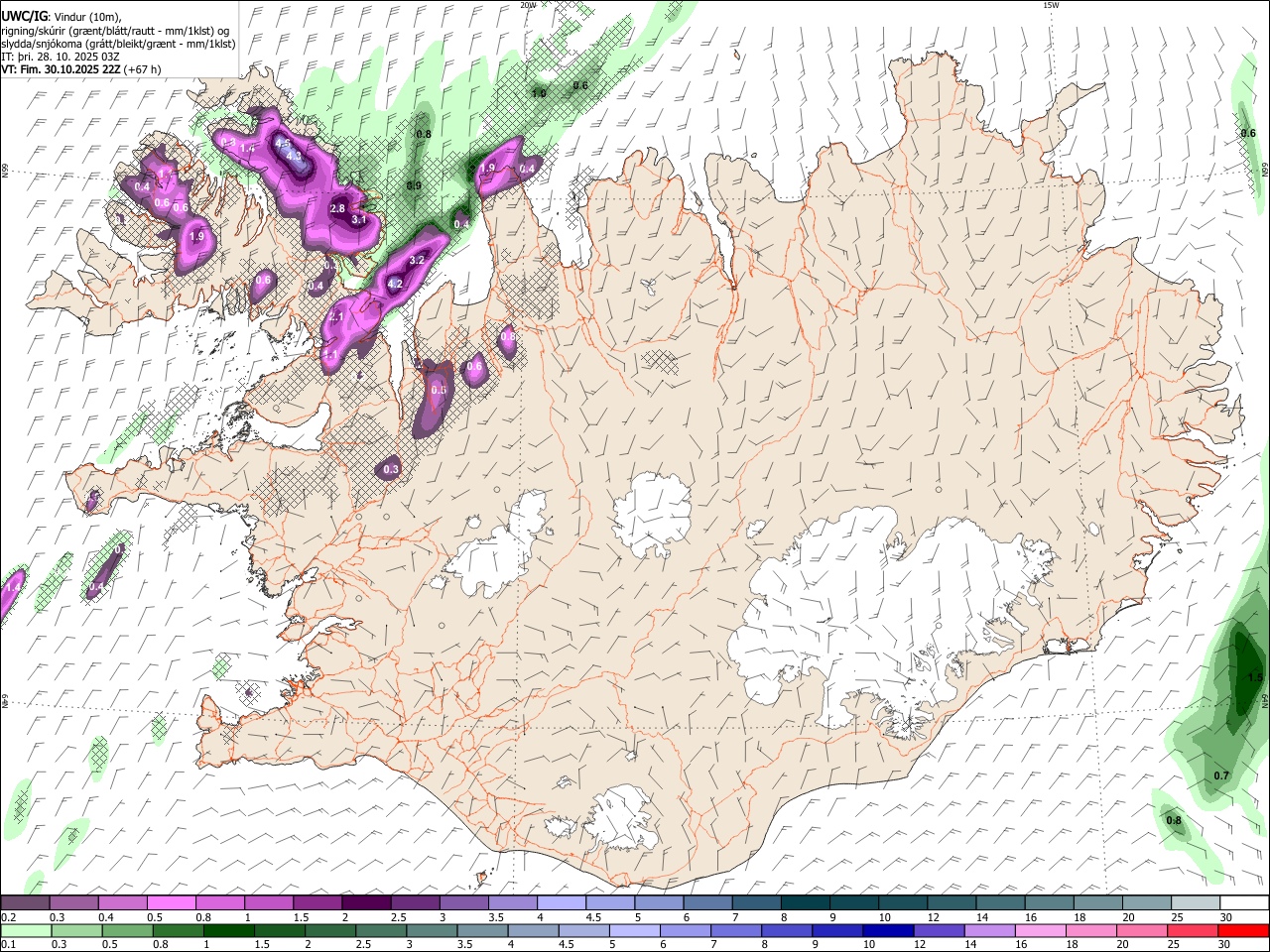Pick the dark teal swatch between 8 and 9
Viewport: 1270px width, 952px height.
(x=804, y=902)
